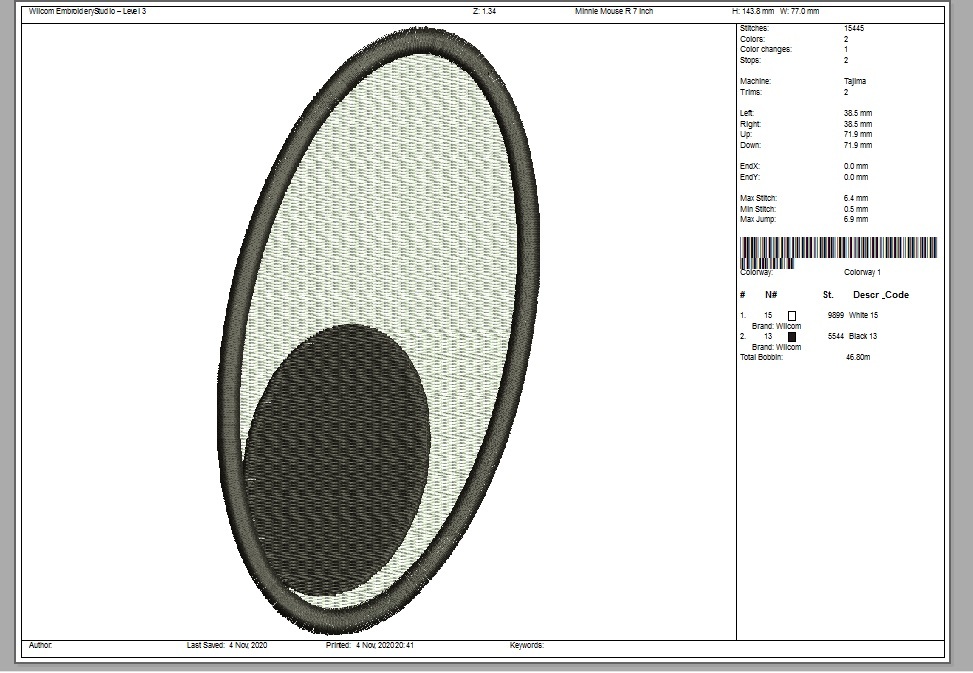Select the '0.0 mm' value beside 'EndY:'

click(856, 177)
